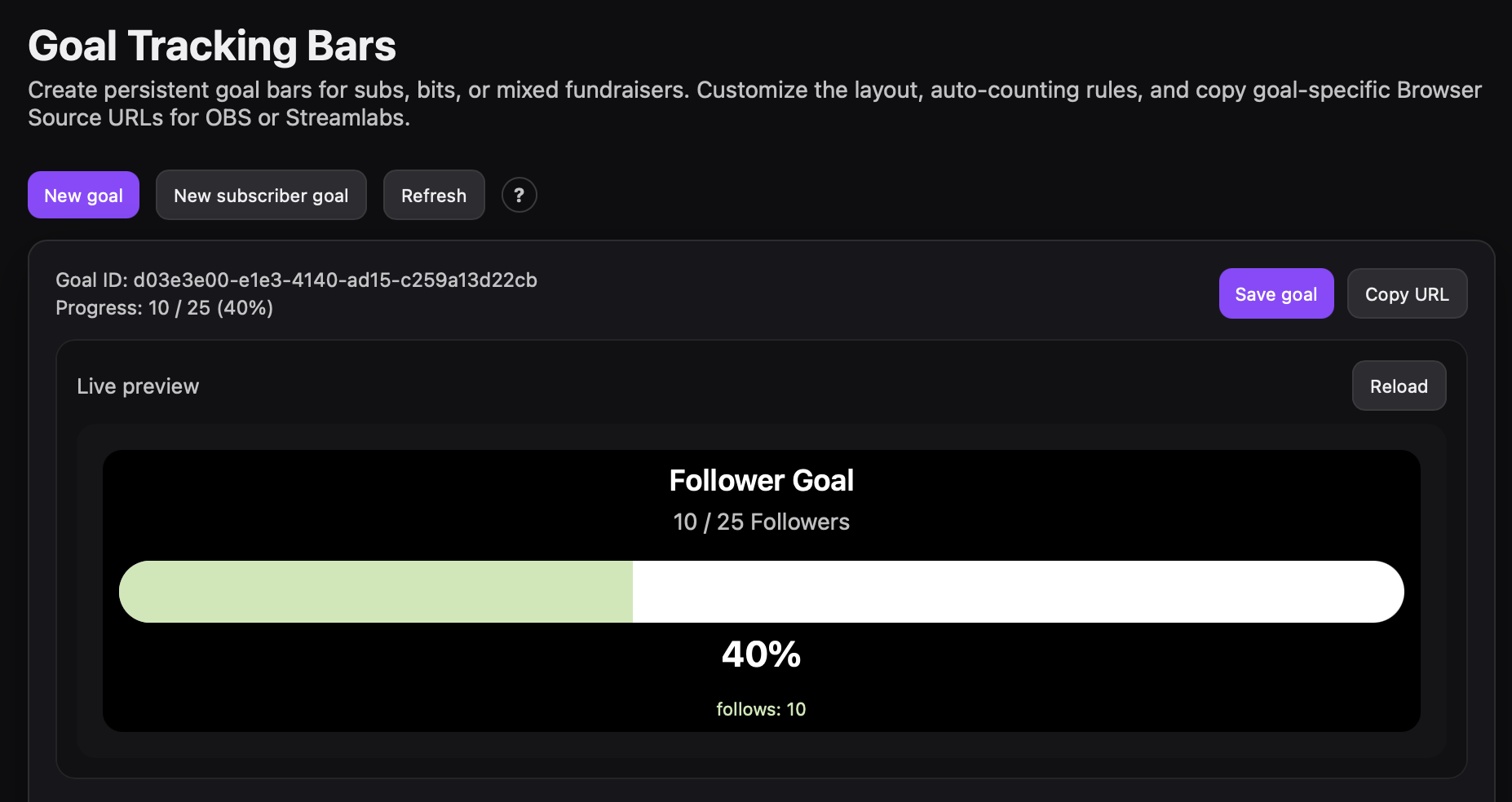1512x802 pixels.
Task: Copy the Browser Source URL
Action: (1407, 293)
